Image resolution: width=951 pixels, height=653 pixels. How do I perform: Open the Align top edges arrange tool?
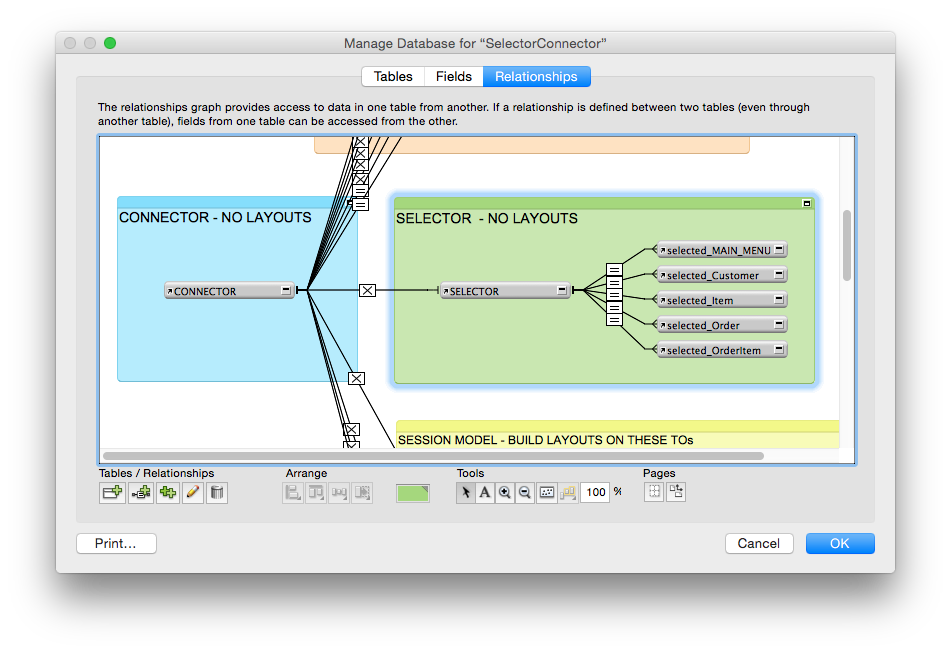pos(316,492)
